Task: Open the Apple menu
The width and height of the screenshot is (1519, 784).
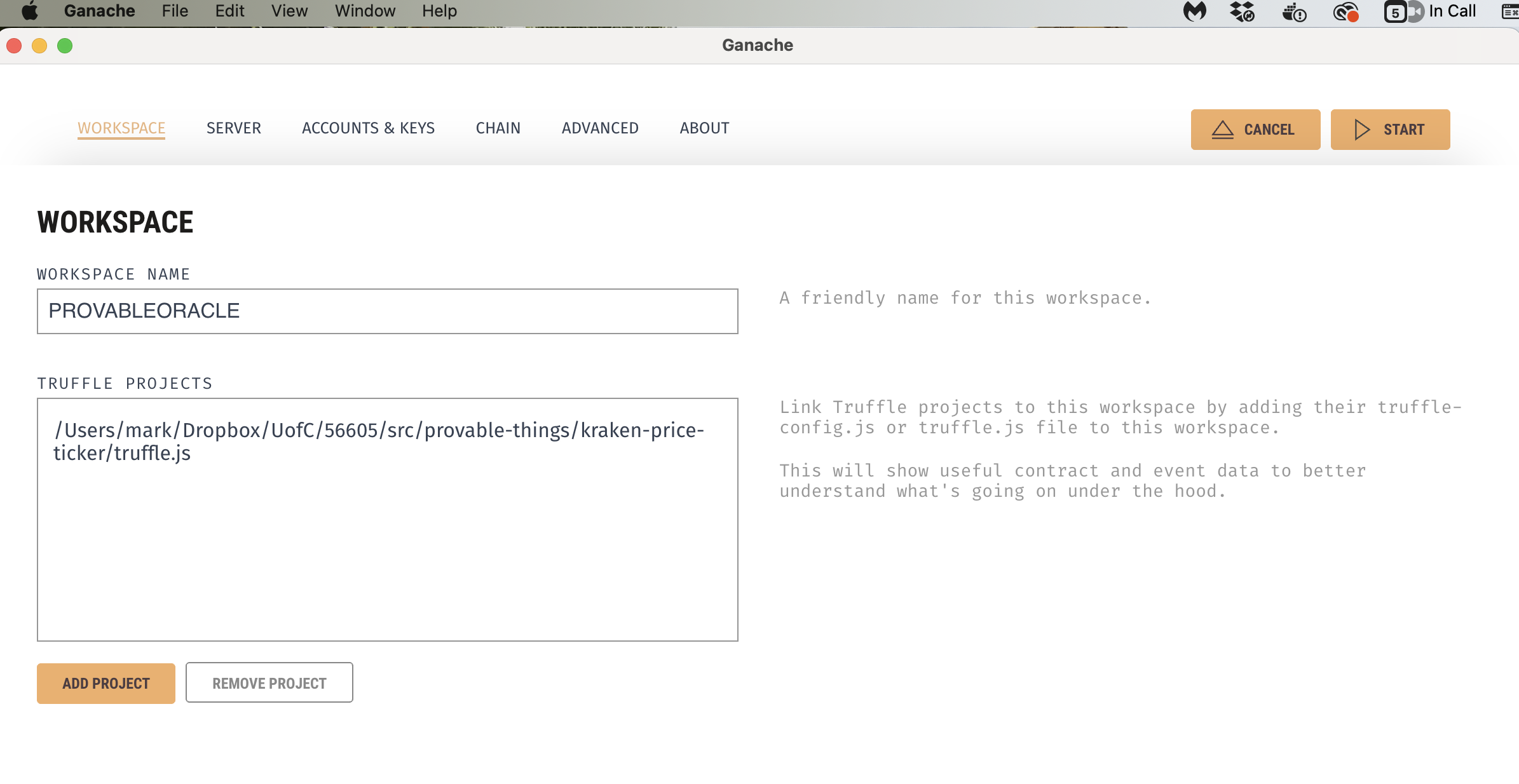Action: point(29,11)
